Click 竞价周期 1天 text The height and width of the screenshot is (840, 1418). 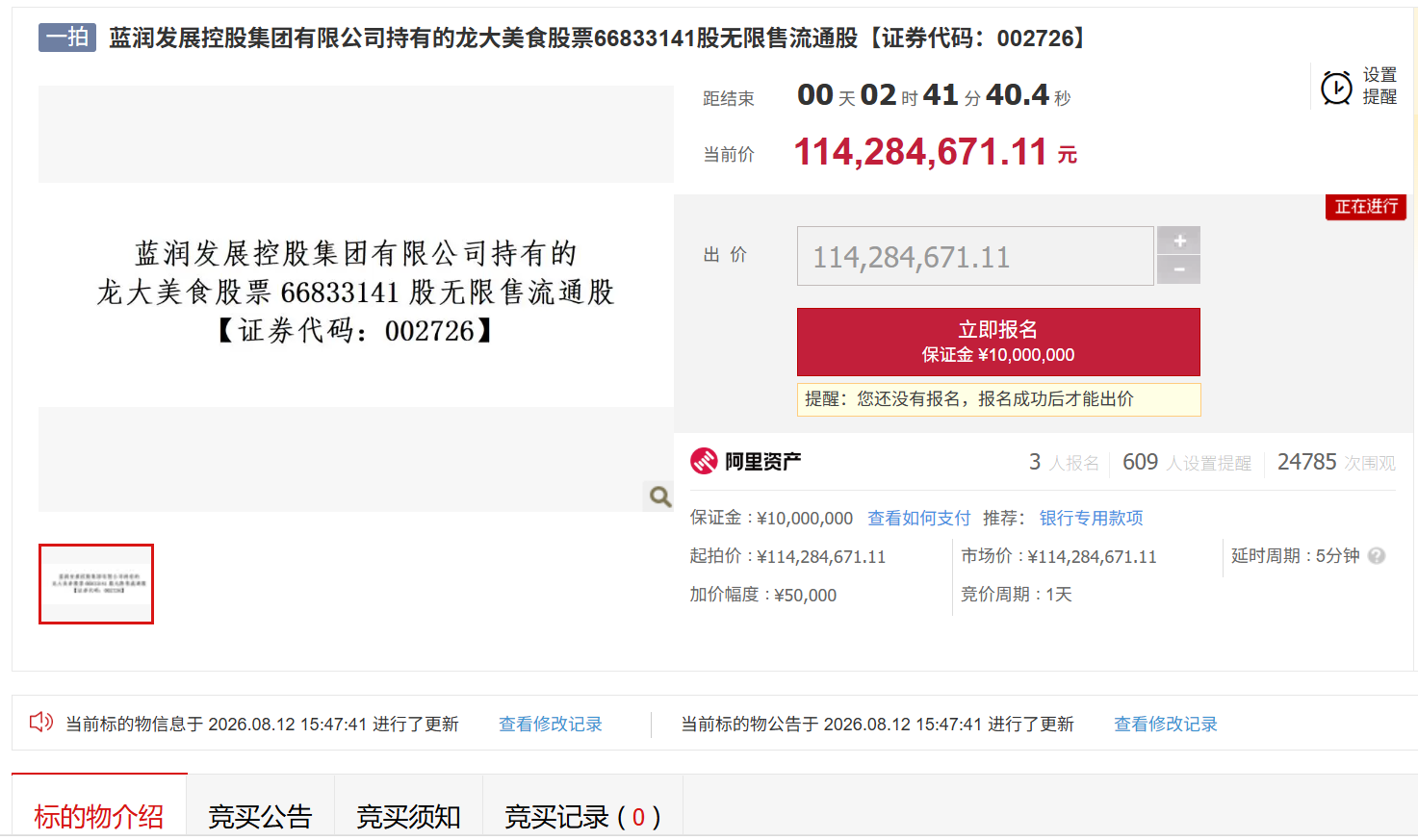[x=1017, y=595]
